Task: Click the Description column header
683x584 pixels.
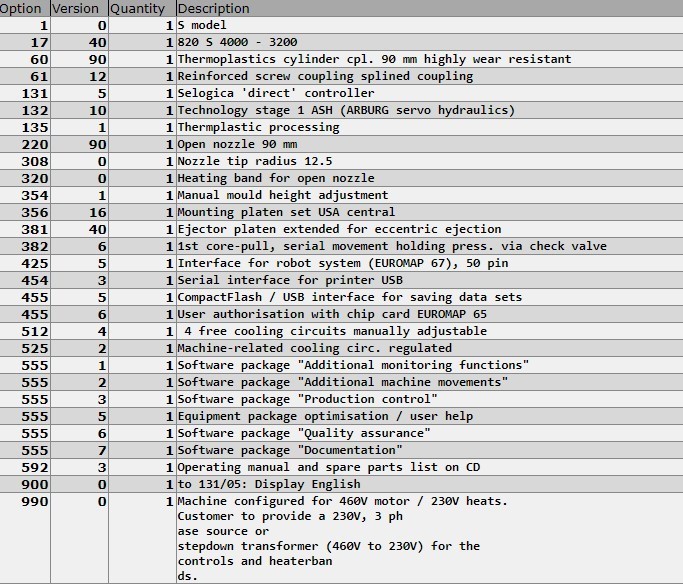Action: point(429,8)
